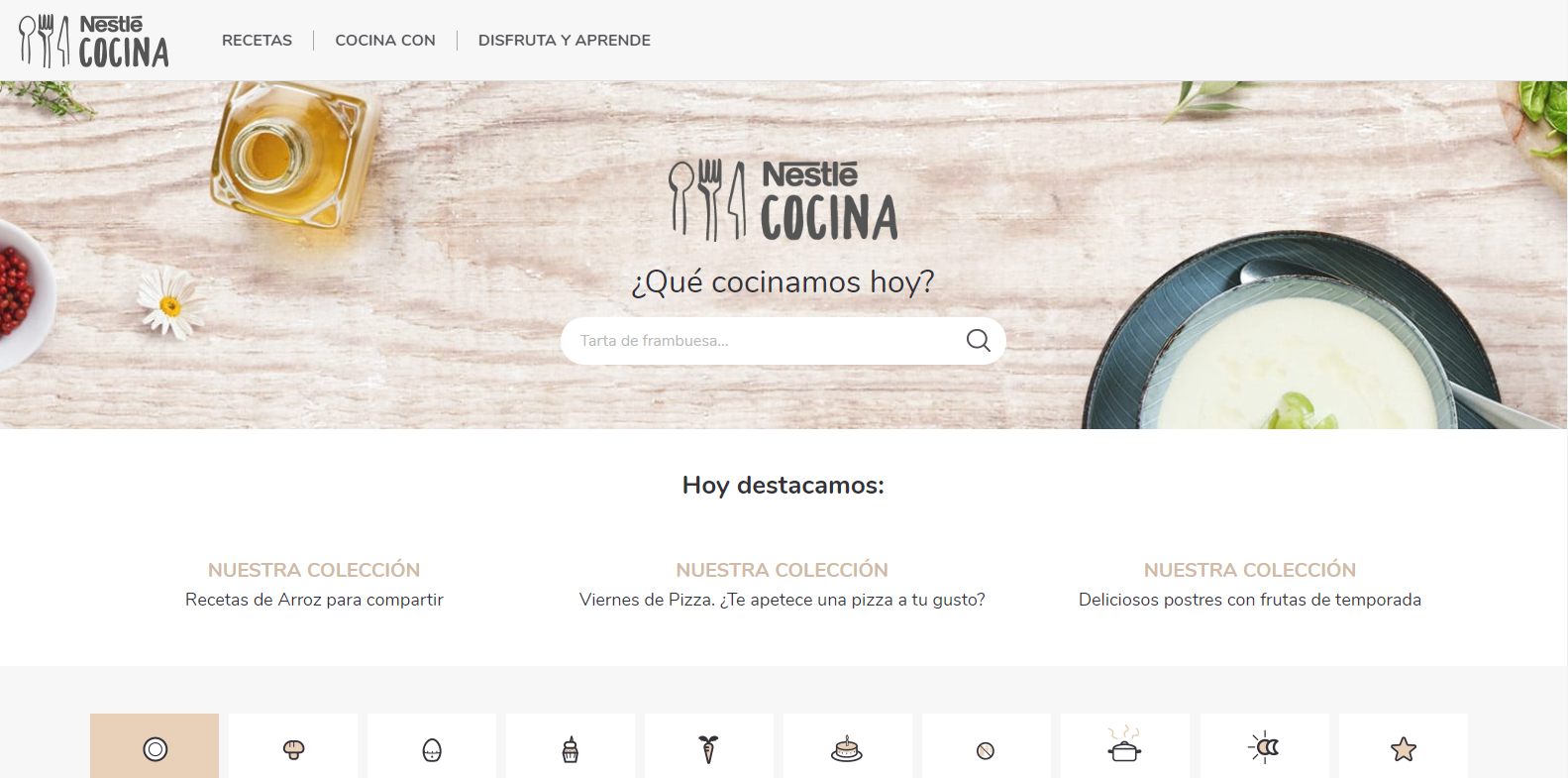Viewport: 1568px width, 778px height.
Task: Click the large Nestlé Cocina banner logo
Action: click(784, 201)
